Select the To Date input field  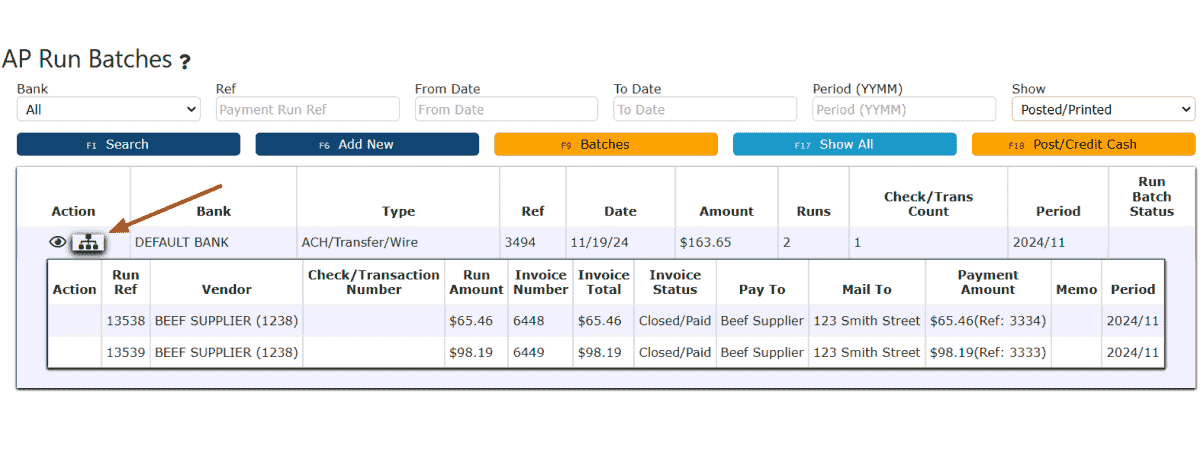coord(705,109)
